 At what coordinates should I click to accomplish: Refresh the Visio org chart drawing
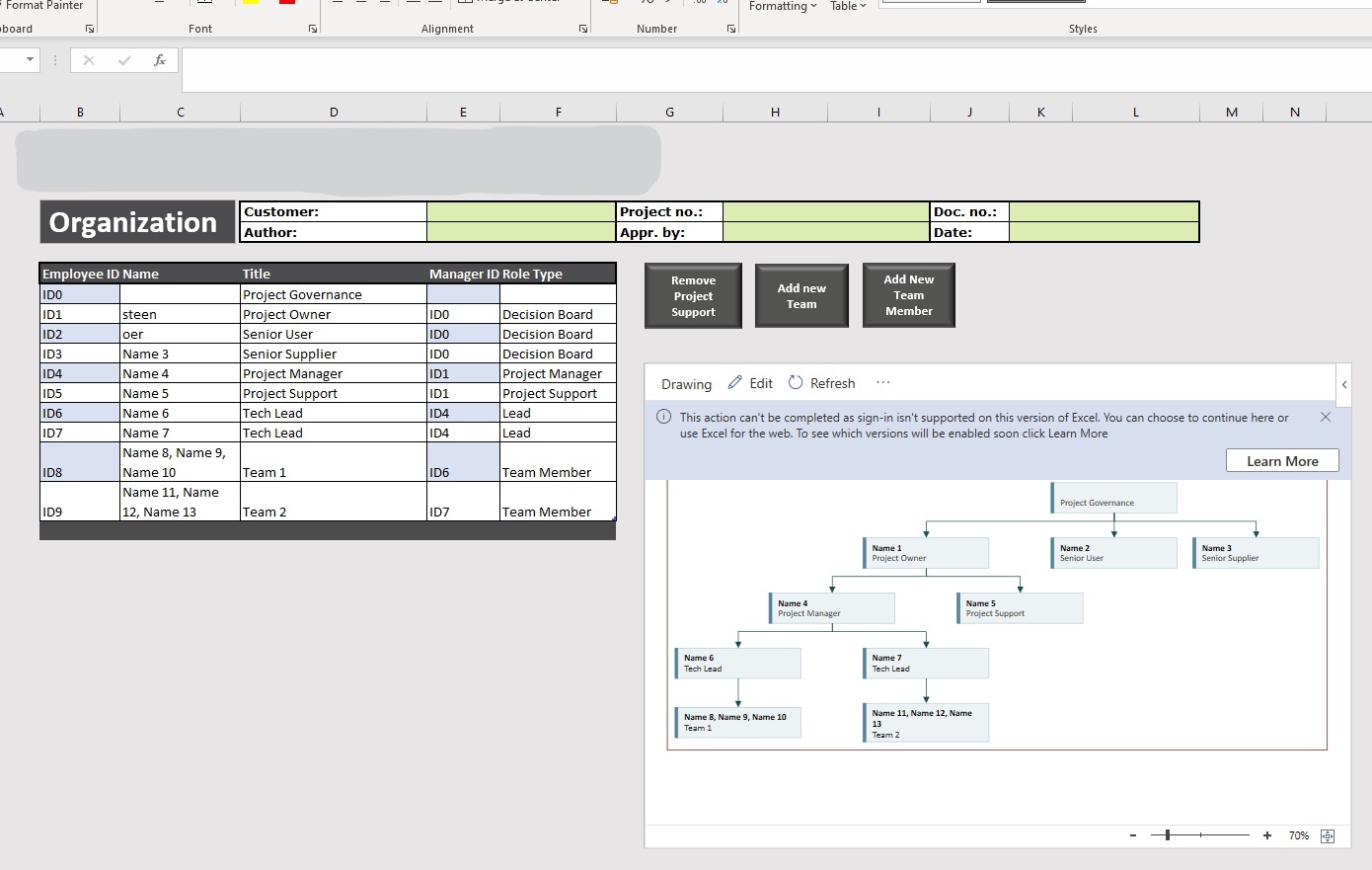click(821, 383)
